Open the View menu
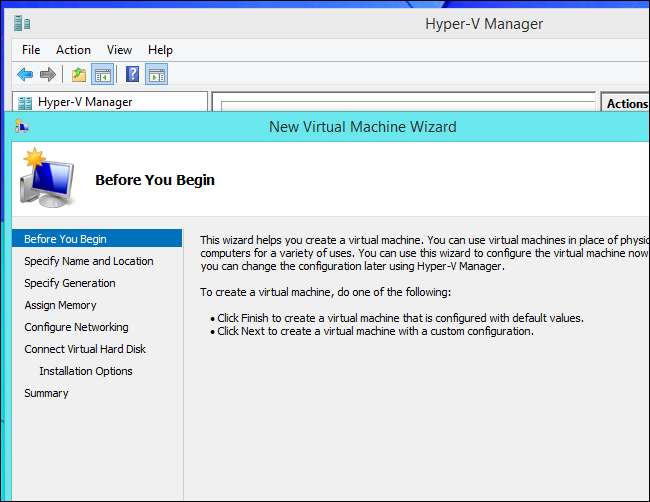 tap(119, 50)
